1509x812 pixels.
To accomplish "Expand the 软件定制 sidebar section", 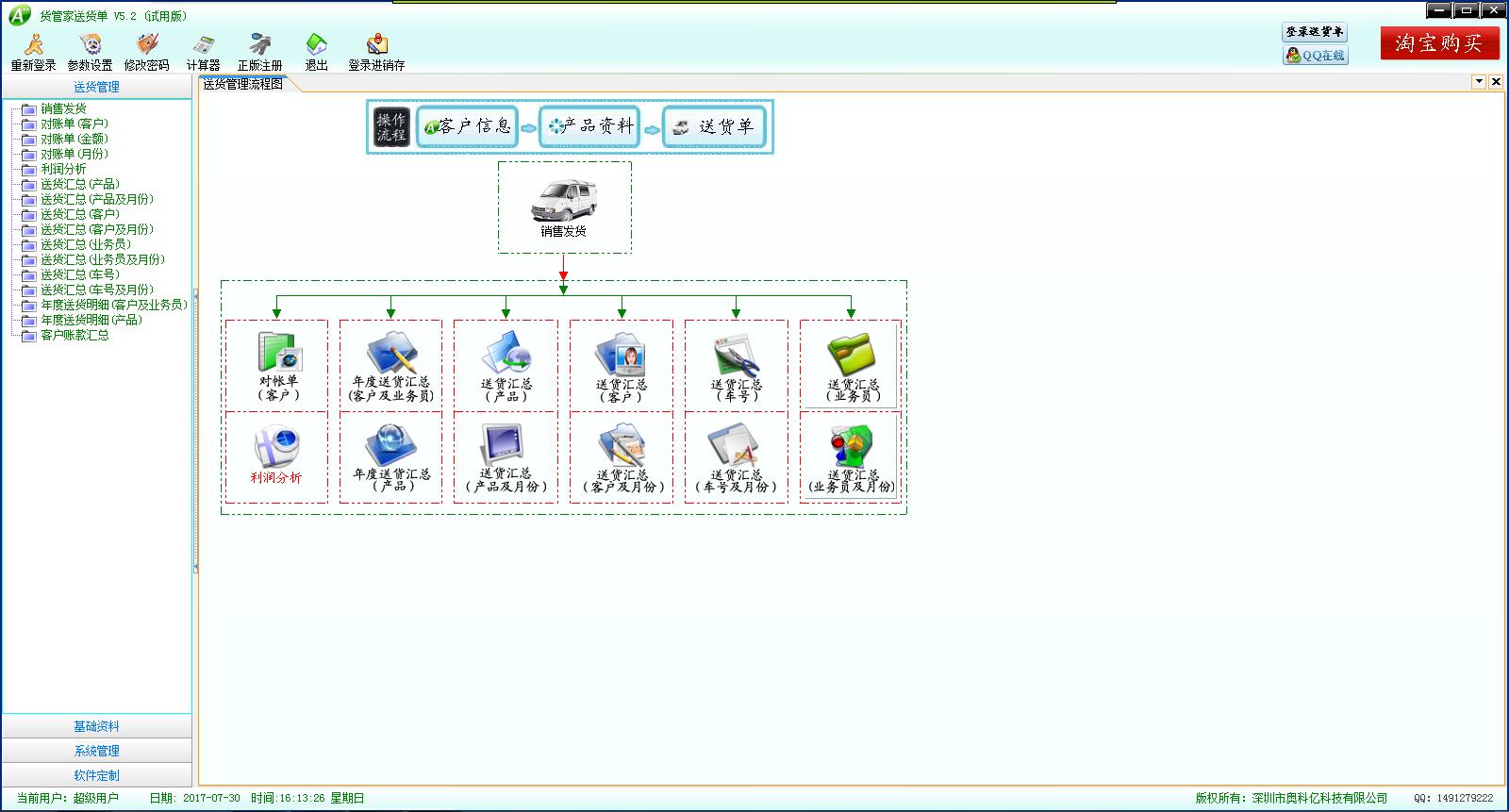I will click(97, 775).
